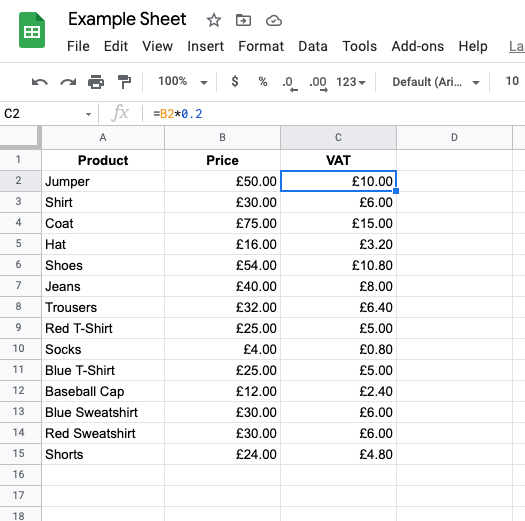Click the Move to folder icon
525x521 pixels.
(x=243, y=20)
